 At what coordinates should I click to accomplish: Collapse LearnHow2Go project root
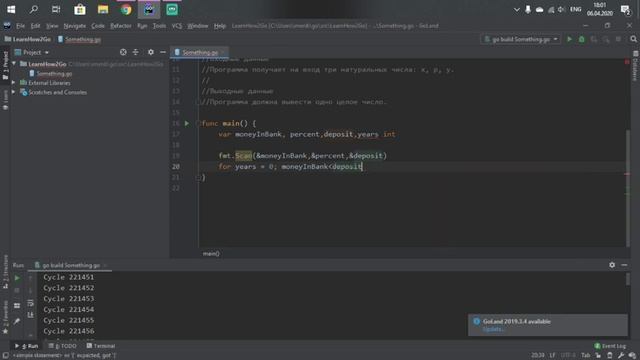click(14, 64)
